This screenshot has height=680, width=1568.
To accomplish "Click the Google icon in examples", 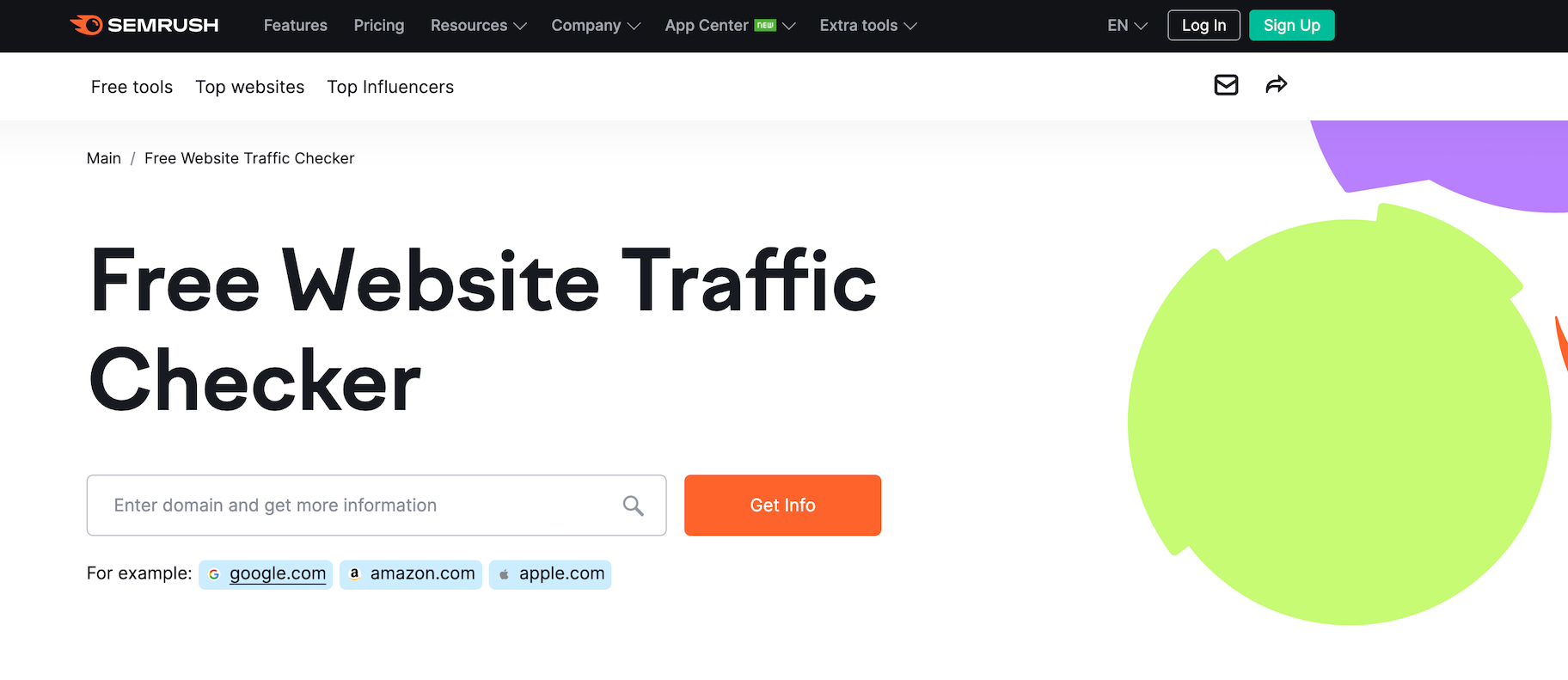I will pyautogui.click(x=214, y=574).
